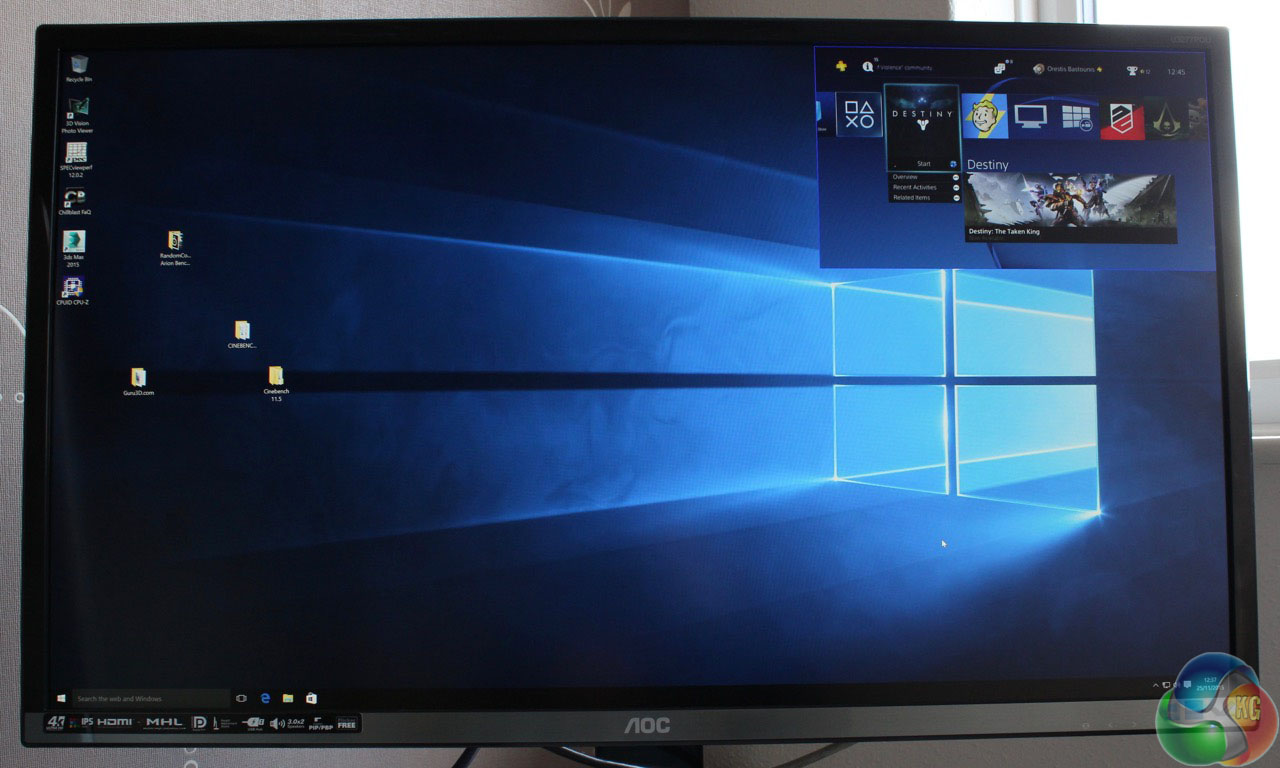Open the Orestis Bastounis profile

click(1067, 70)
